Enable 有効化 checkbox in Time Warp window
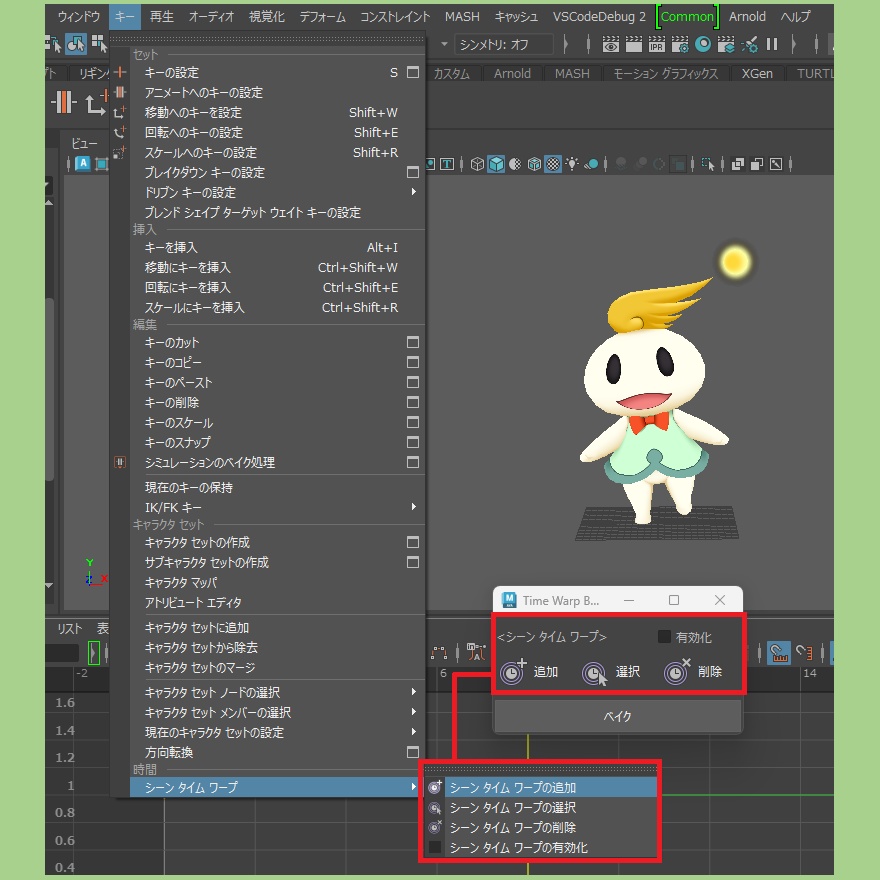This screenshot has height=880, width=880. [x=664, y=636]
